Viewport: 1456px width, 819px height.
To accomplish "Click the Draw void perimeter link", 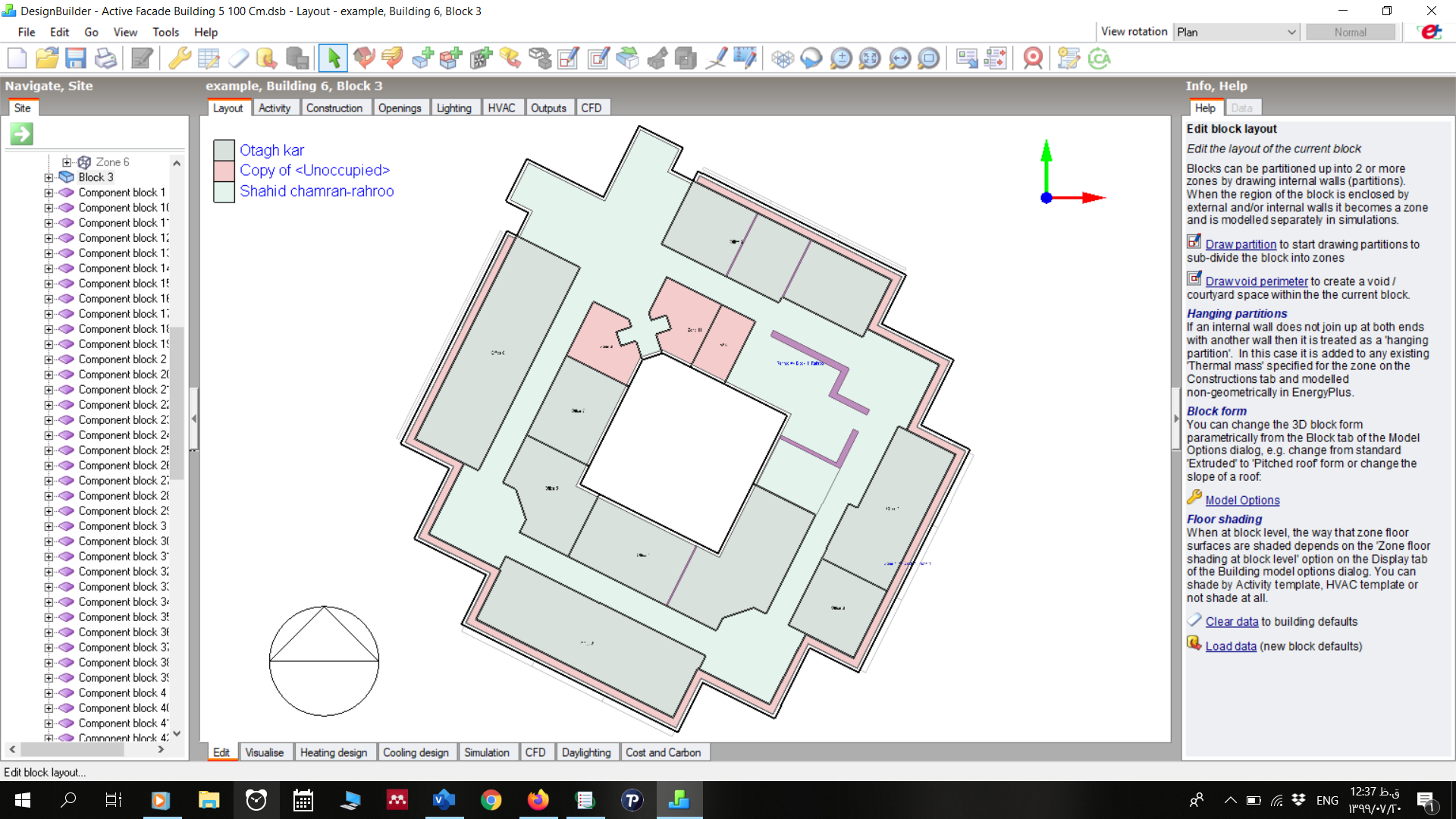I will (x=1257, y=281).
